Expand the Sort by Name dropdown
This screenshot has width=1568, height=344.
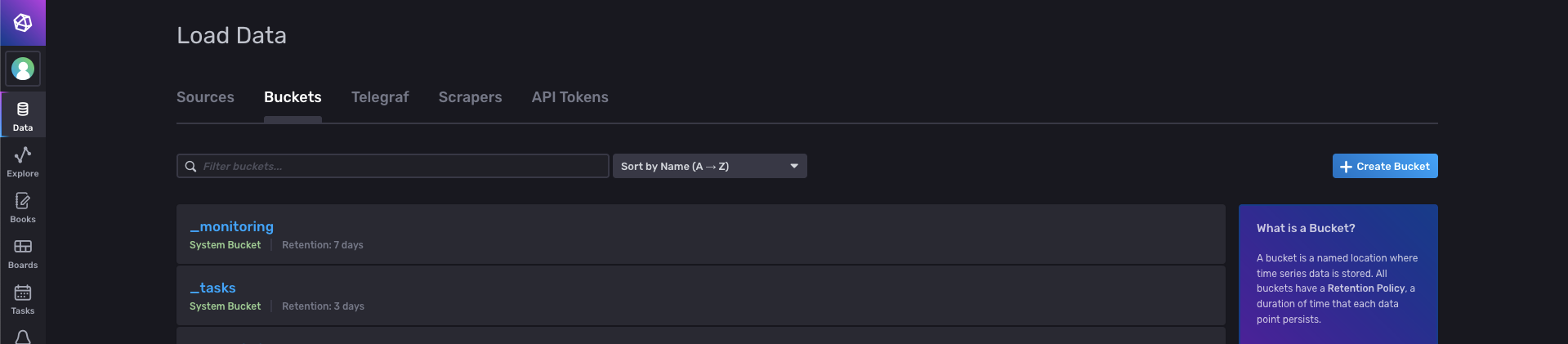[x=708, y=167]
